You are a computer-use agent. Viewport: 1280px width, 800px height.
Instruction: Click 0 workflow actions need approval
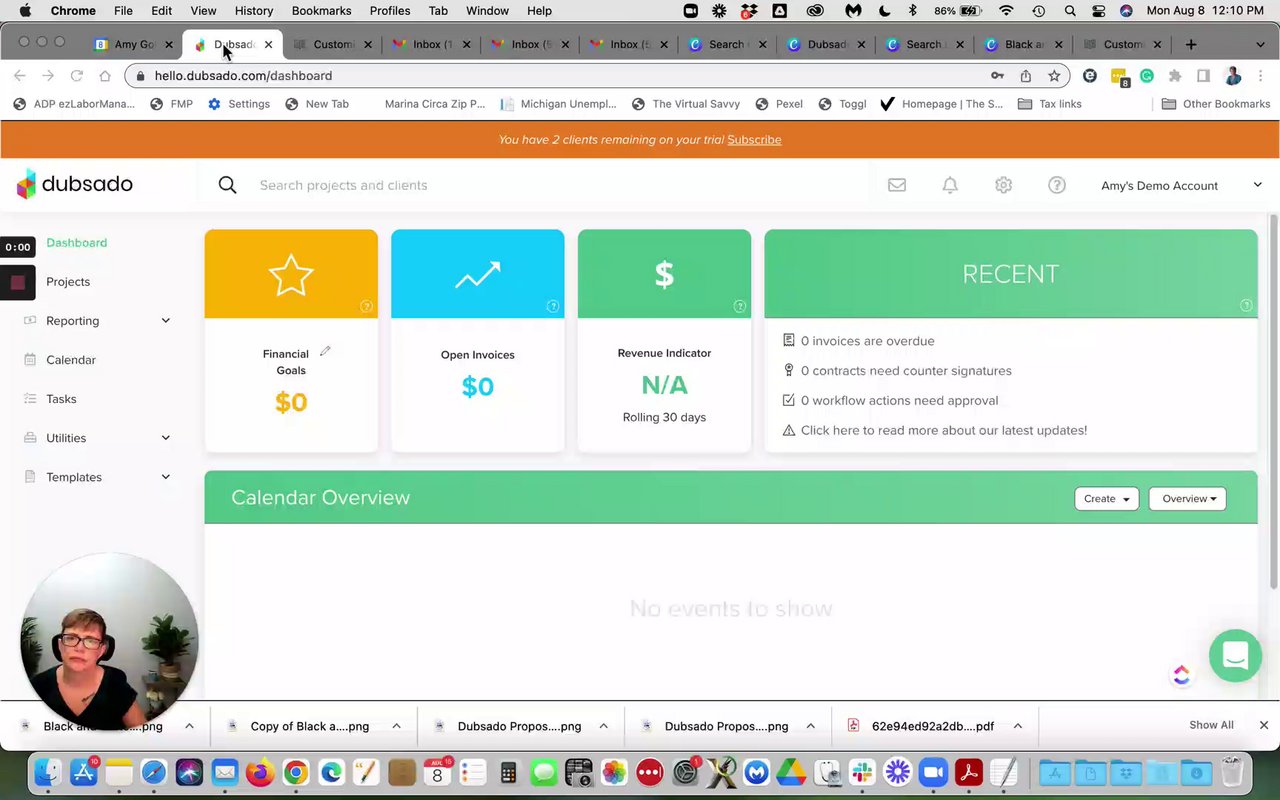899,401
